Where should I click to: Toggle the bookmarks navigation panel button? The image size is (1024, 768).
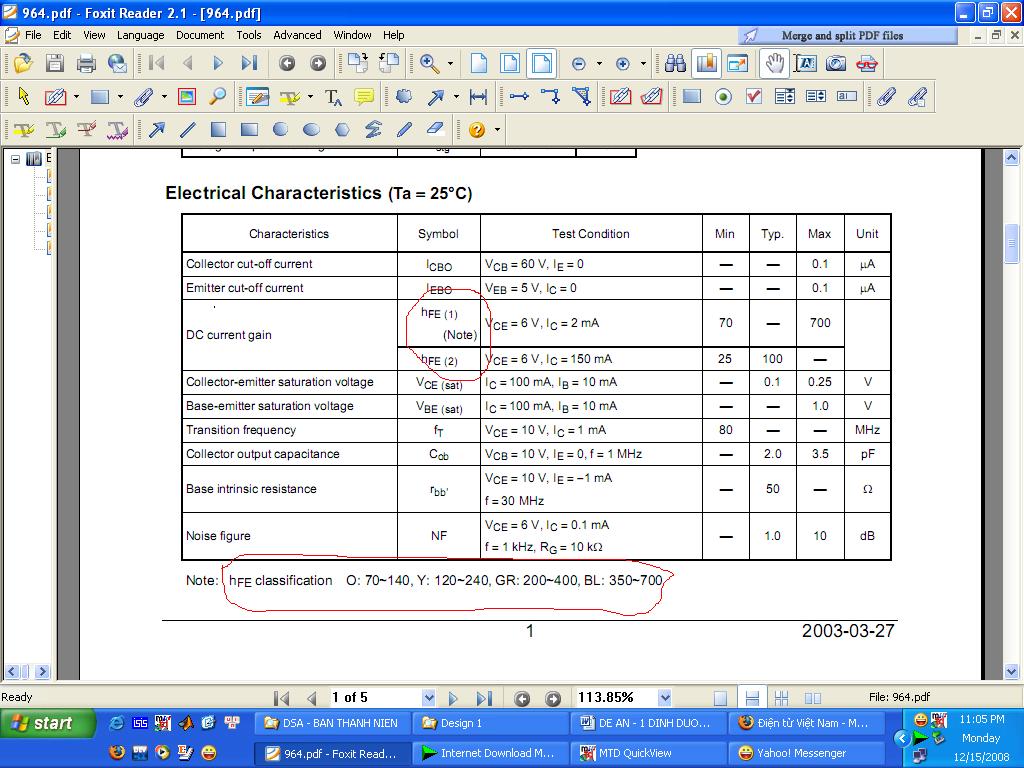[707, 64]
